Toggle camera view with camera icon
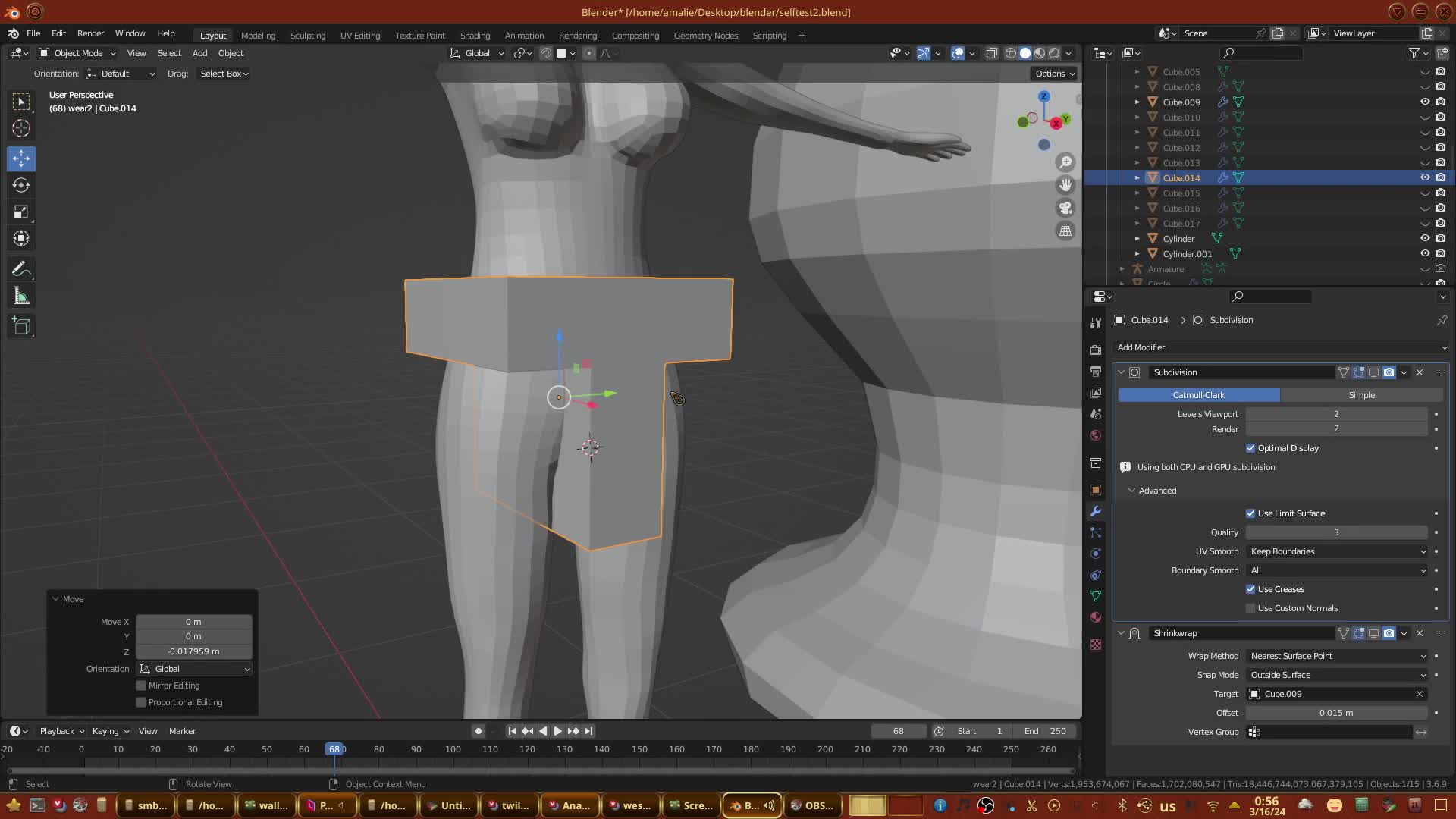Viewport: 1456px width, 819px height. [1065, 208]
